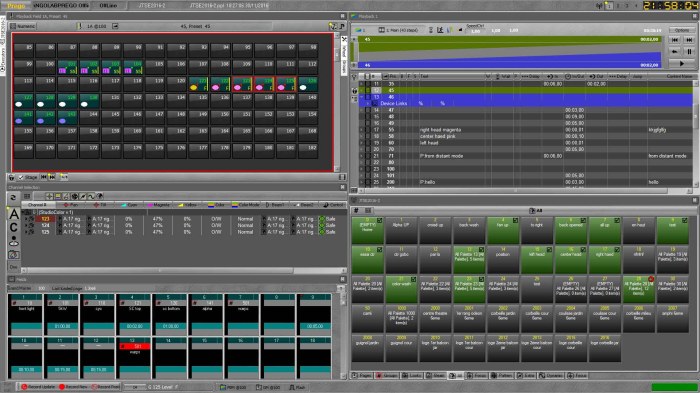
Task: Click the sine wave effects icon
Action: [x=92, y=196]
